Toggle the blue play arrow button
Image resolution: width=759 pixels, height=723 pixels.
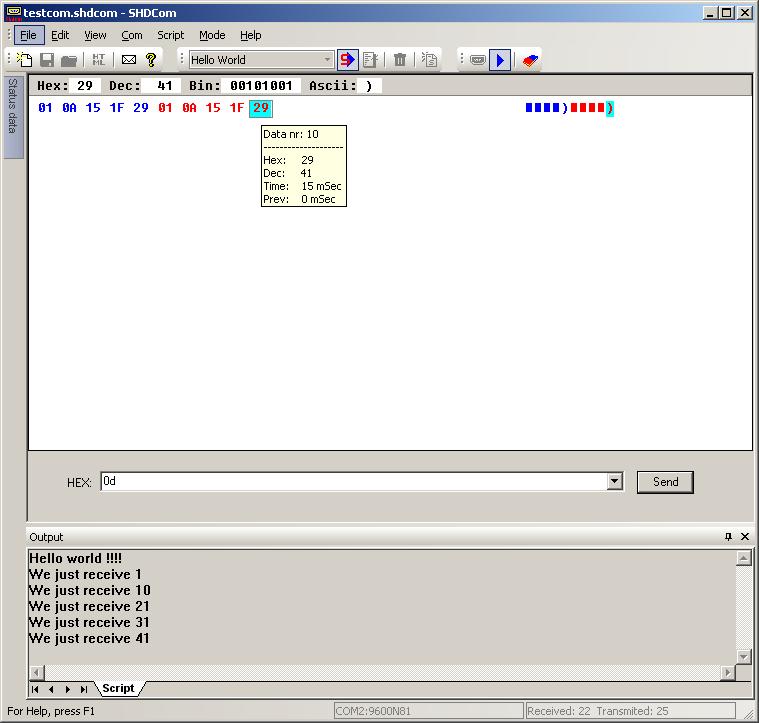[x=500, y=60]
